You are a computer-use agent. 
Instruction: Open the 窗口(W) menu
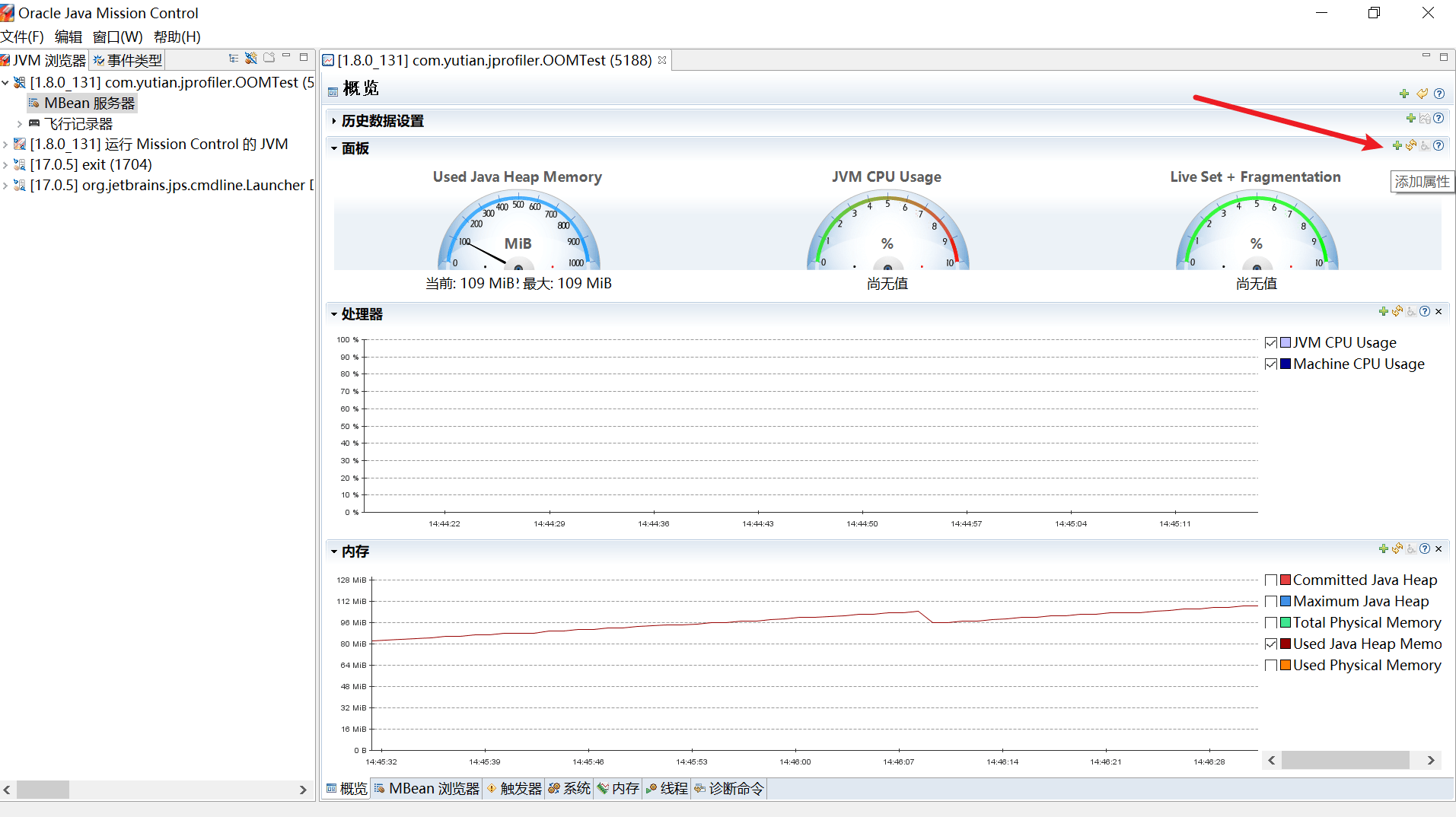click(117, 37)
